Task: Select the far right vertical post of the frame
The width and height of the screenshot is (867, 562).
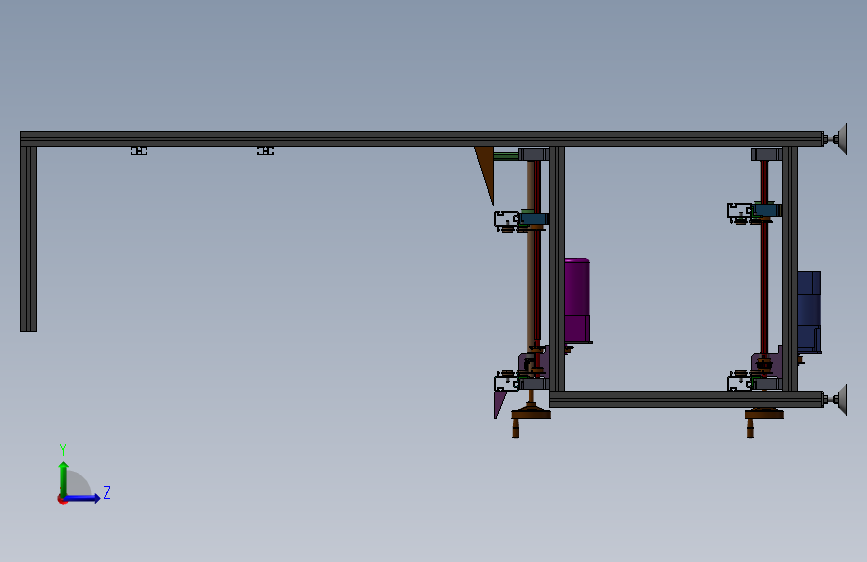Action: click(790, 269)
